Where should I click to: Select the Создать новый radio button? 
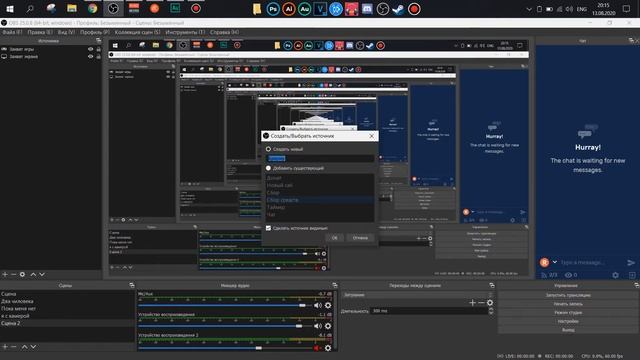point(268,149)
